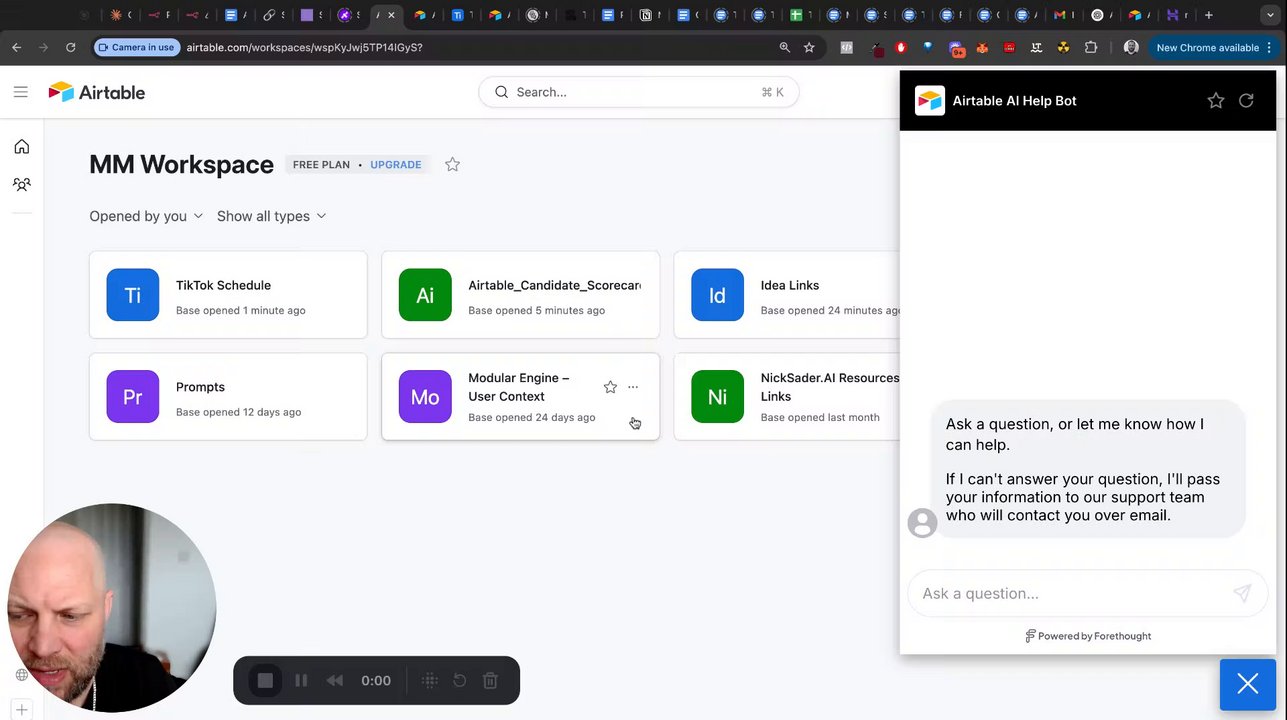
Task: Open the Modular Engine base icon
Action: pyautogui.click(x=425, y=397)
